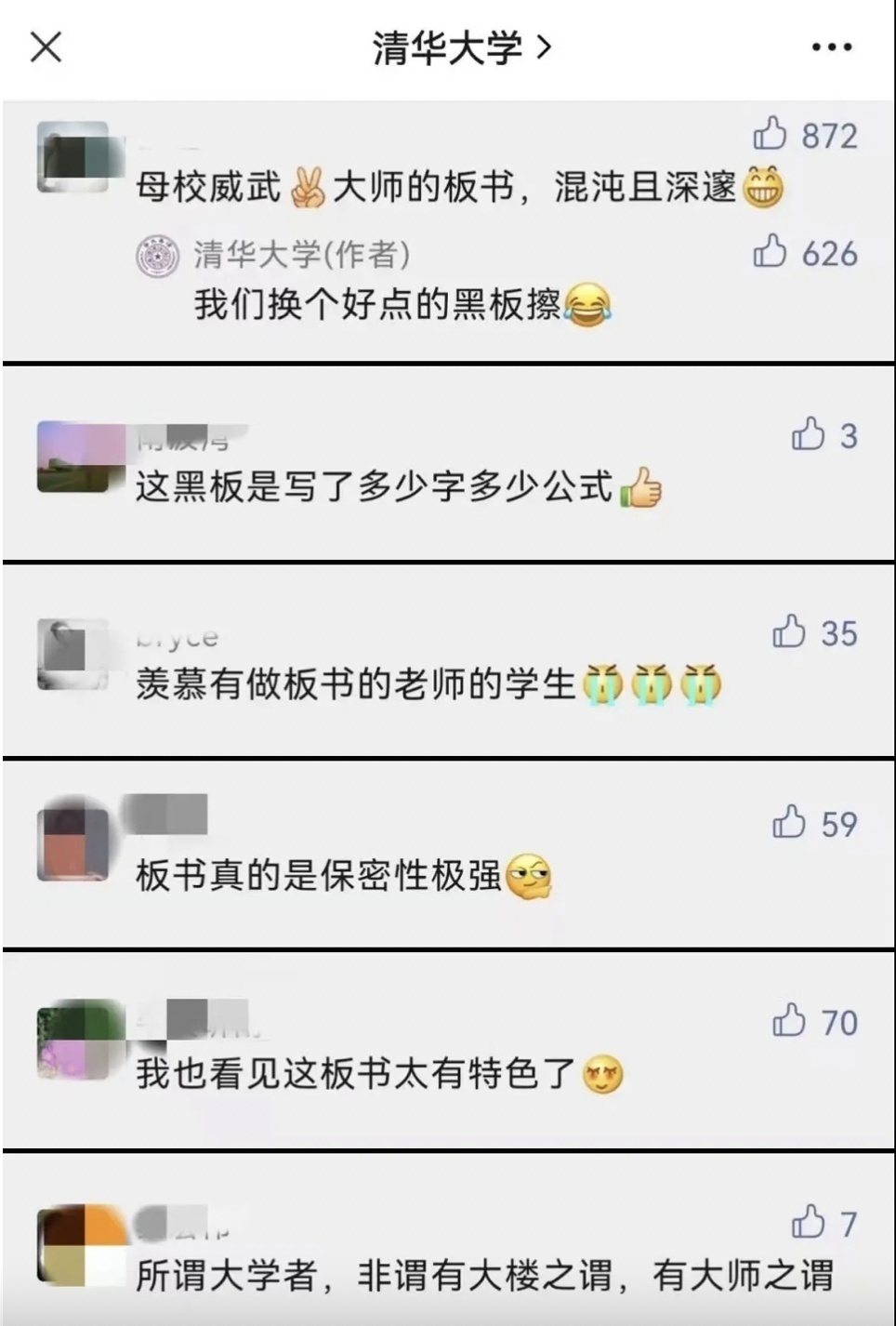Open 清华大学(作者) author name link
The width and height of the screenshot is (896, 1326).
(301, 254)
